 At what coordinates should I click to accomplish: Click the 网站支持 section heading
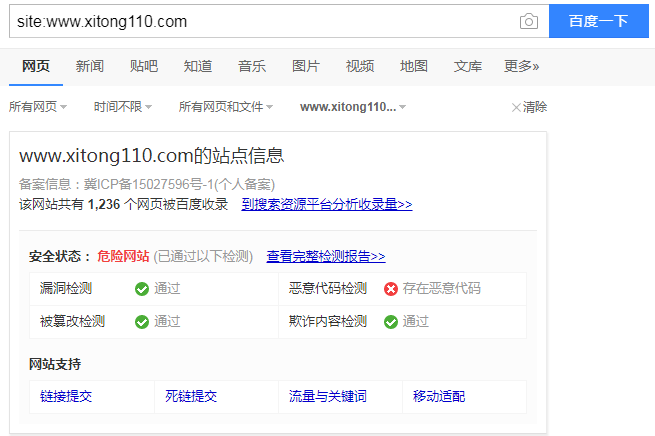tap(55, 364)
